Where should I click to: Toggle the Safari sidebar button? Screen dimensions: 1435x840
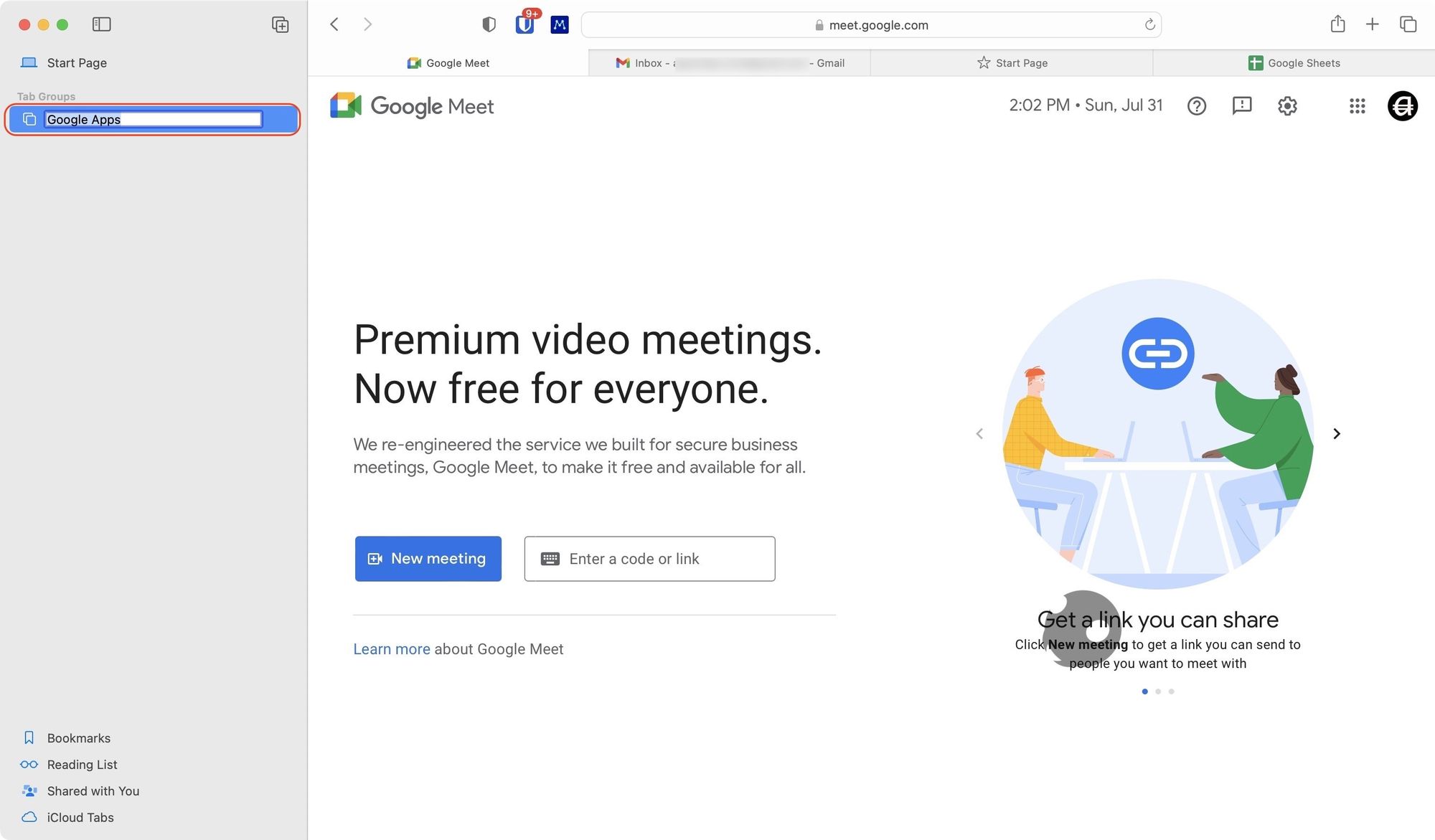(x=101, y=24)
